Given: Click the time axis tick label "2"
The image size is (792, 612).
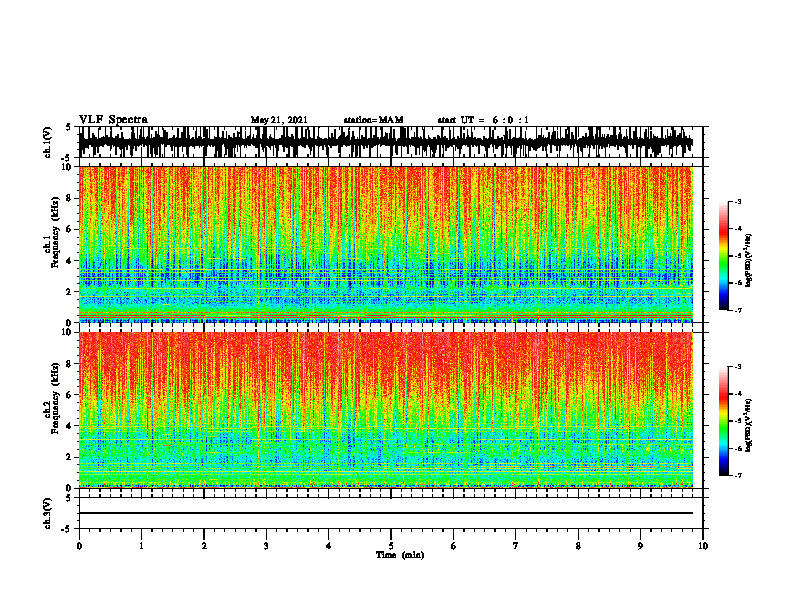Looking at the screenshot, I should [204, 546].
